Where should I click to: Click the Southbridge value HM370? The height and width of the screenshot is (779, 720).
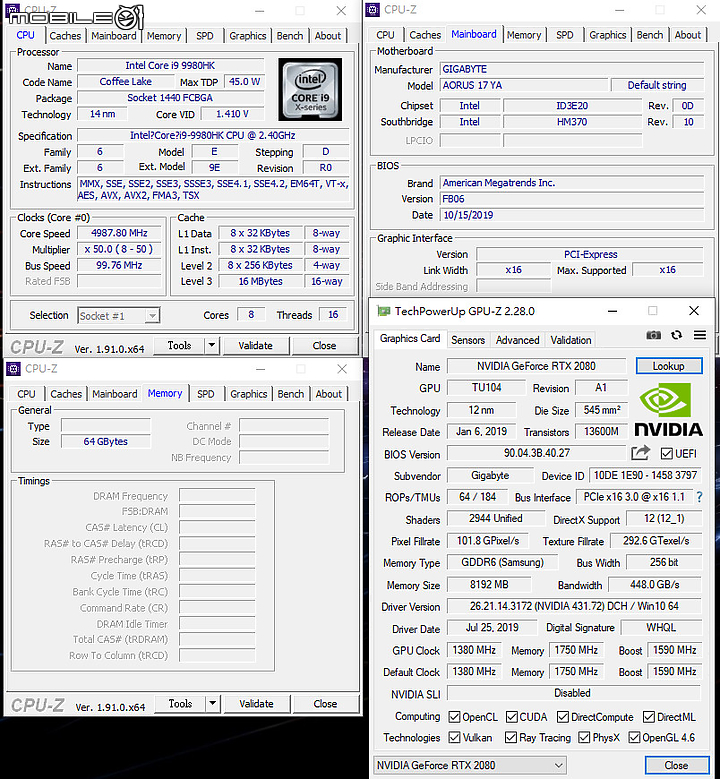tap(572, 122)
